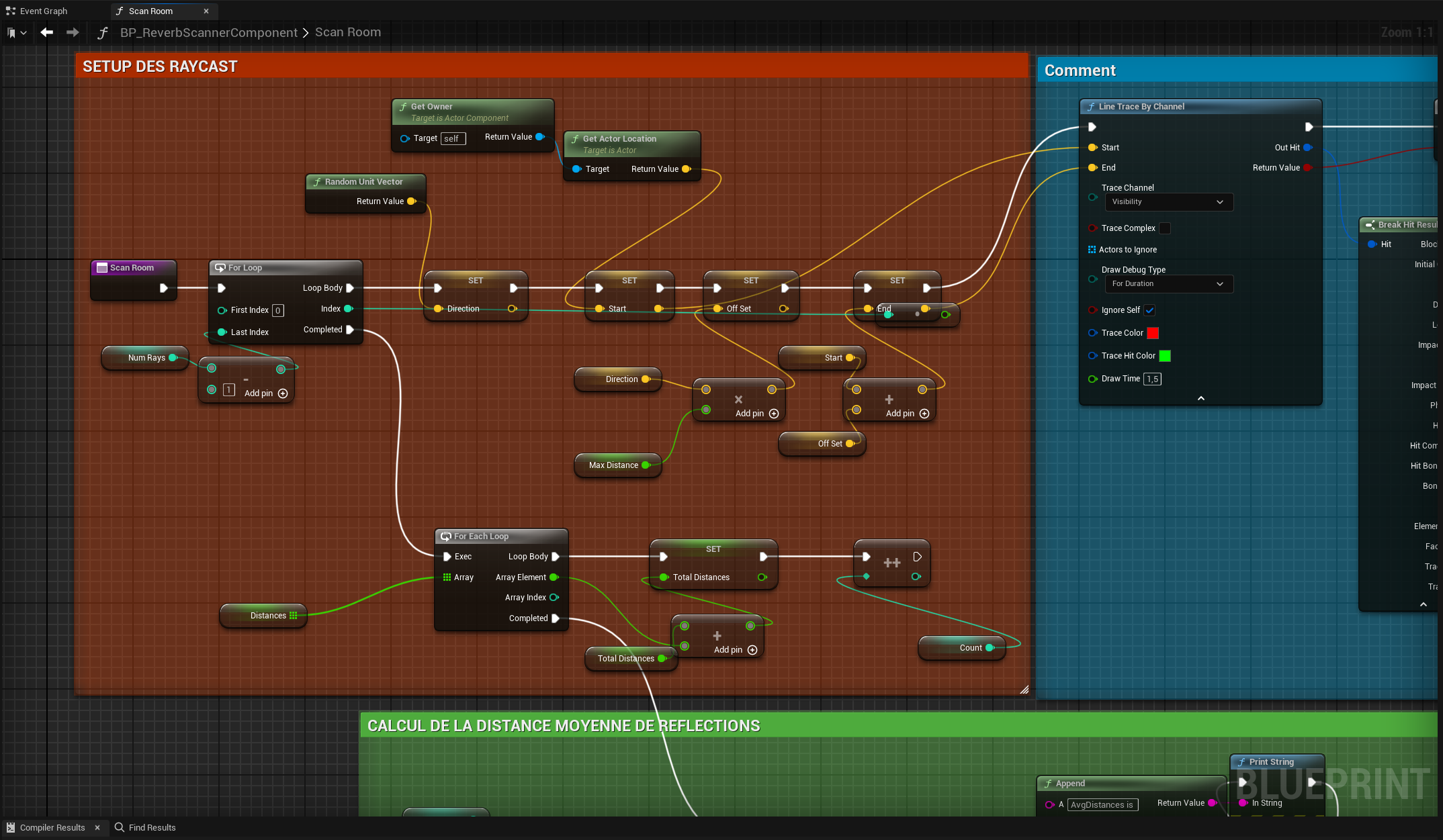Viewport: 1443px width, 840px height.
Task: Click the forward navigation arrow
Action: point(73,32)
